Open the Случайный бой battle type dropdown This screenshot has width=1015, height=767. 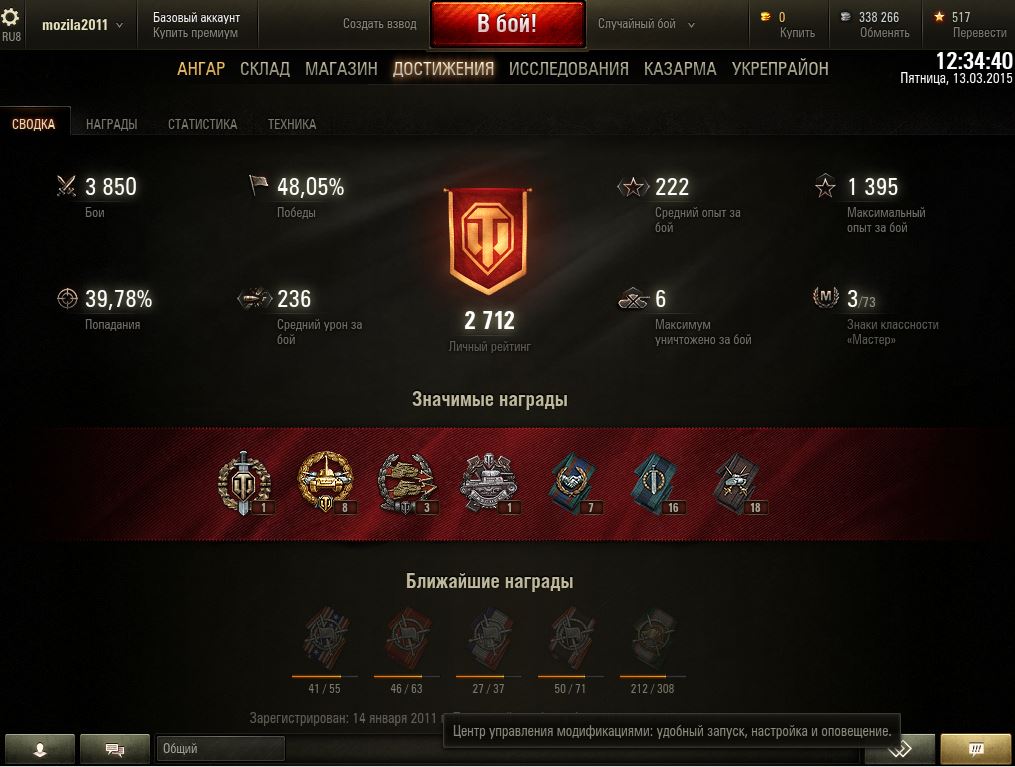point(646,24)
